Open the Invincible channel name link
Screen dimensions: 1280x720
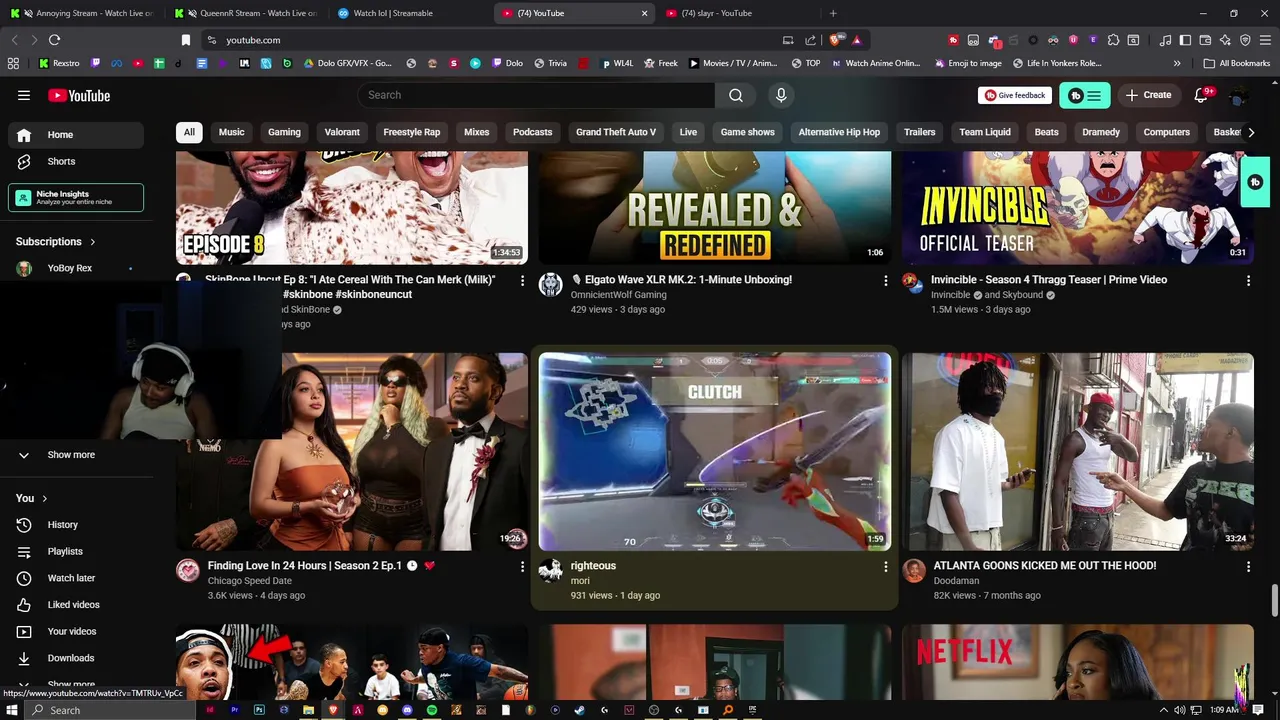coord(951,295)
